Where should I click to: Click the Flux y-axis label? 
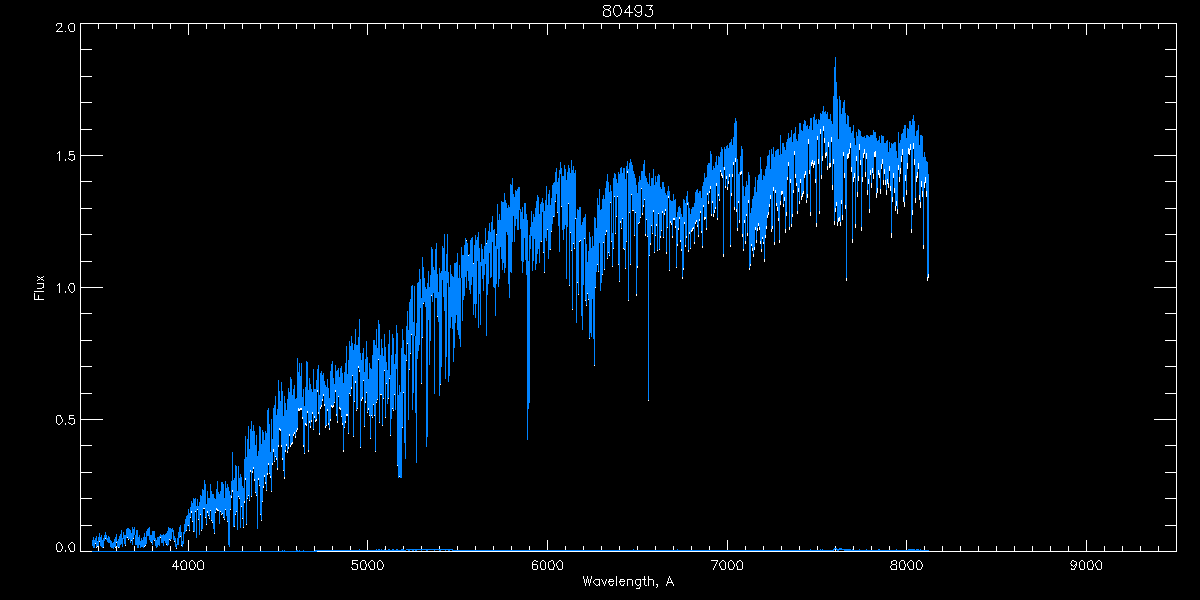click(40, 287)
